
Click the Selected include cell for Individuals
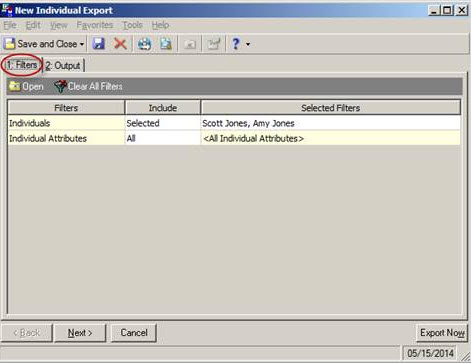[163, 123]
